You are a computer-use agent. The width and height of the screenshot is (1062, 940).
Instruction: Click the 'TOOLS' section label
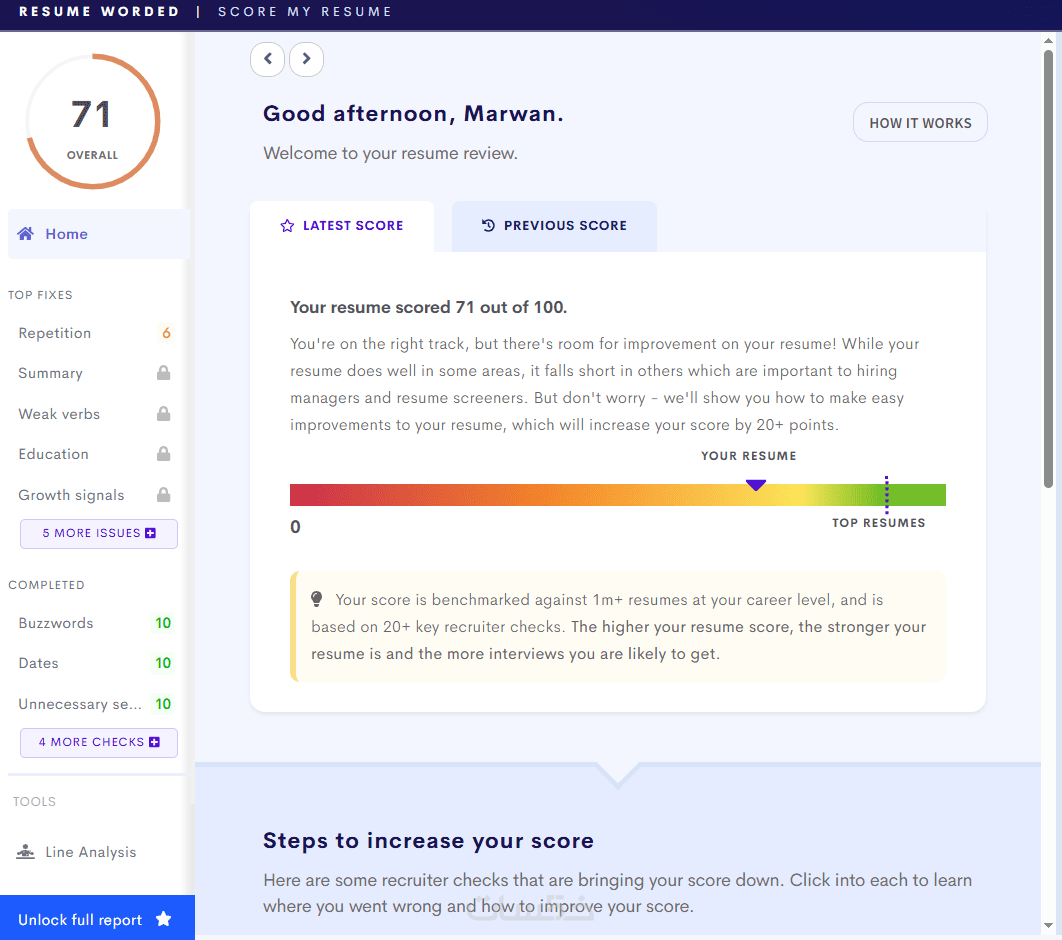tap(35, 802)
